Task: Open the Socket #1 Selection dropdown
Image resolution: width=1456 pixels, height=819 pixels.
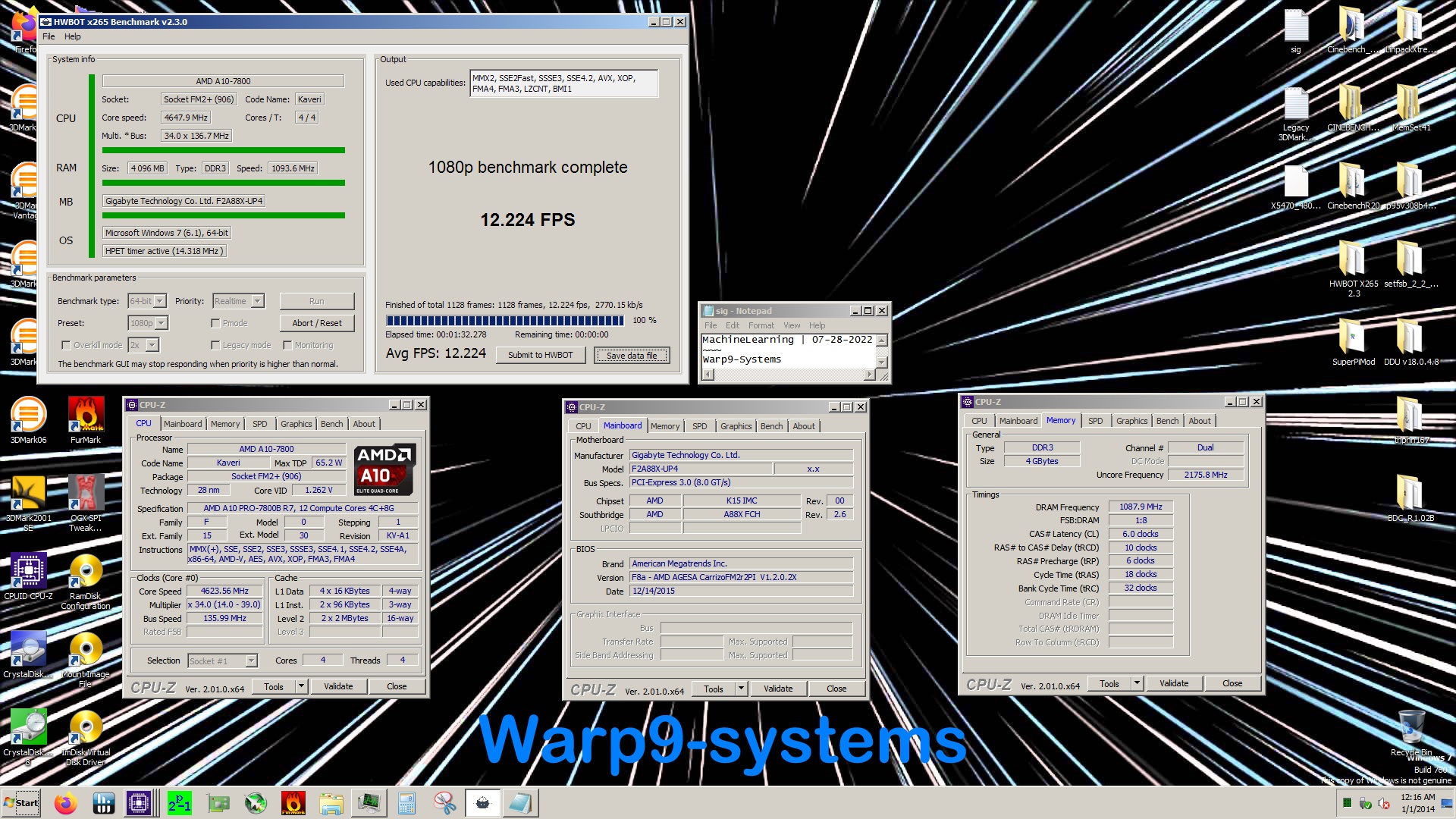Action: pos(223,661)
